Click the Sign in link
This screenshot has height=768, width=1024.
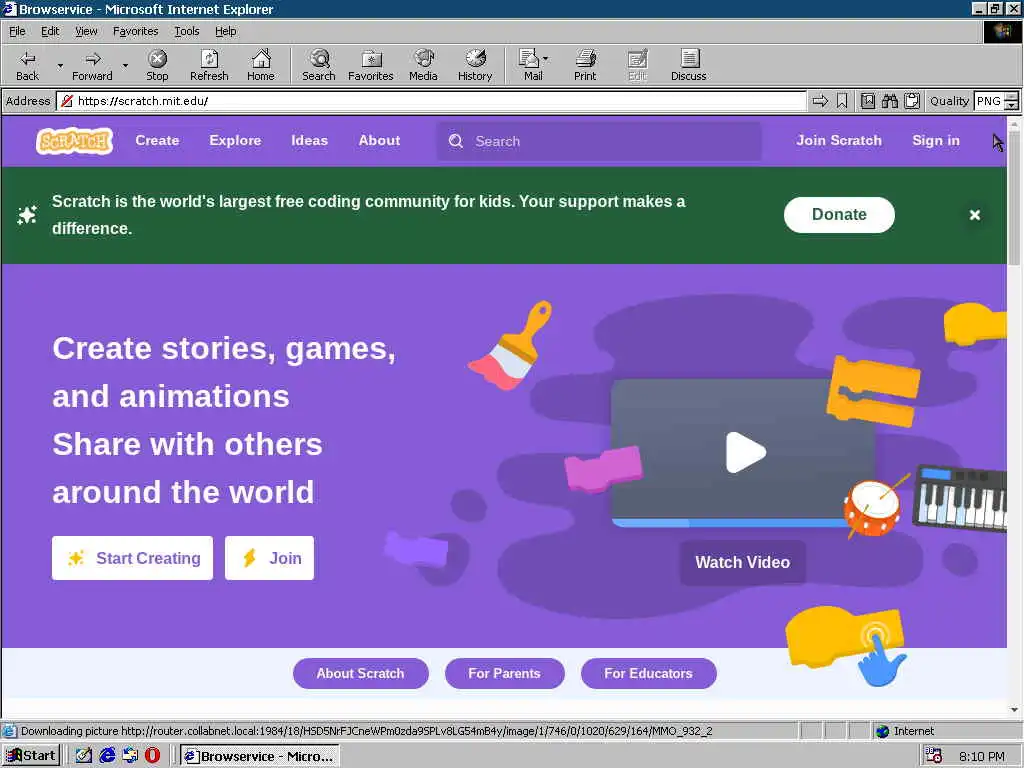(x=936, y=140)
